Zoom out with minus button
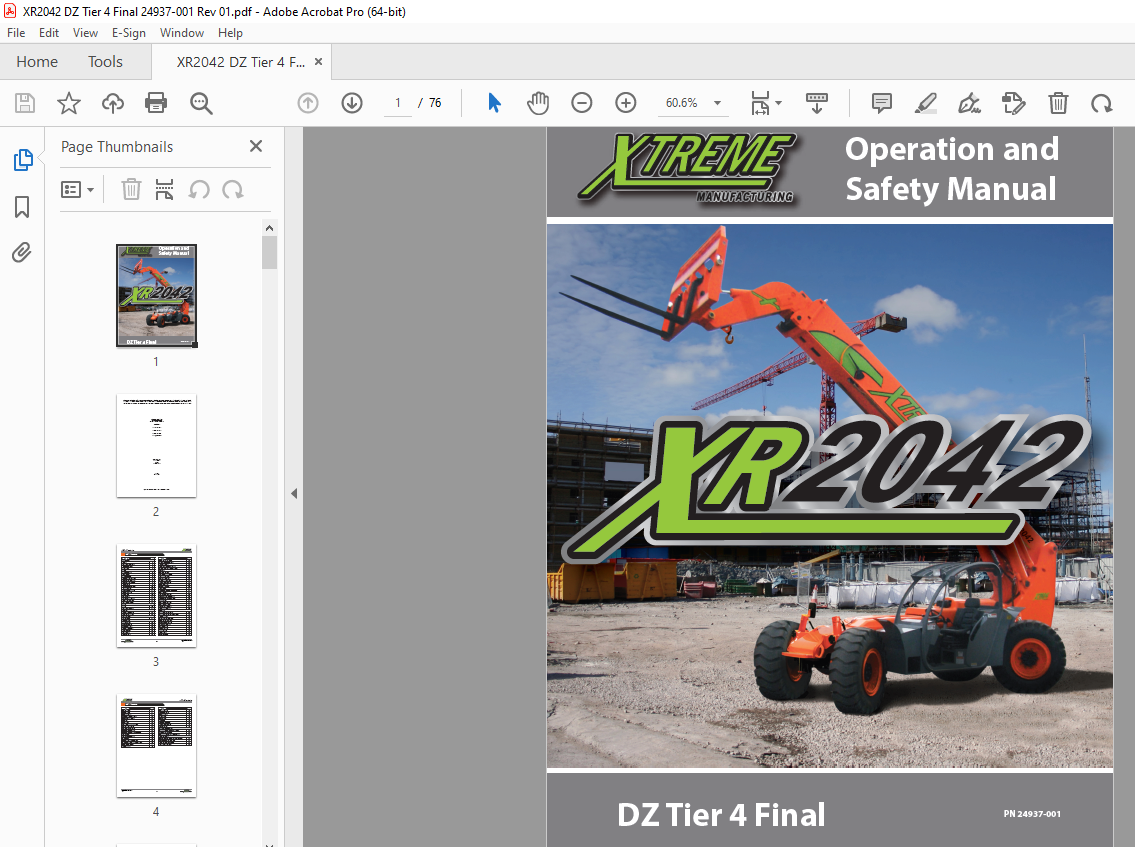This screenshot has width=1135, height=847. pyautogui.click(x=581, y=103)
